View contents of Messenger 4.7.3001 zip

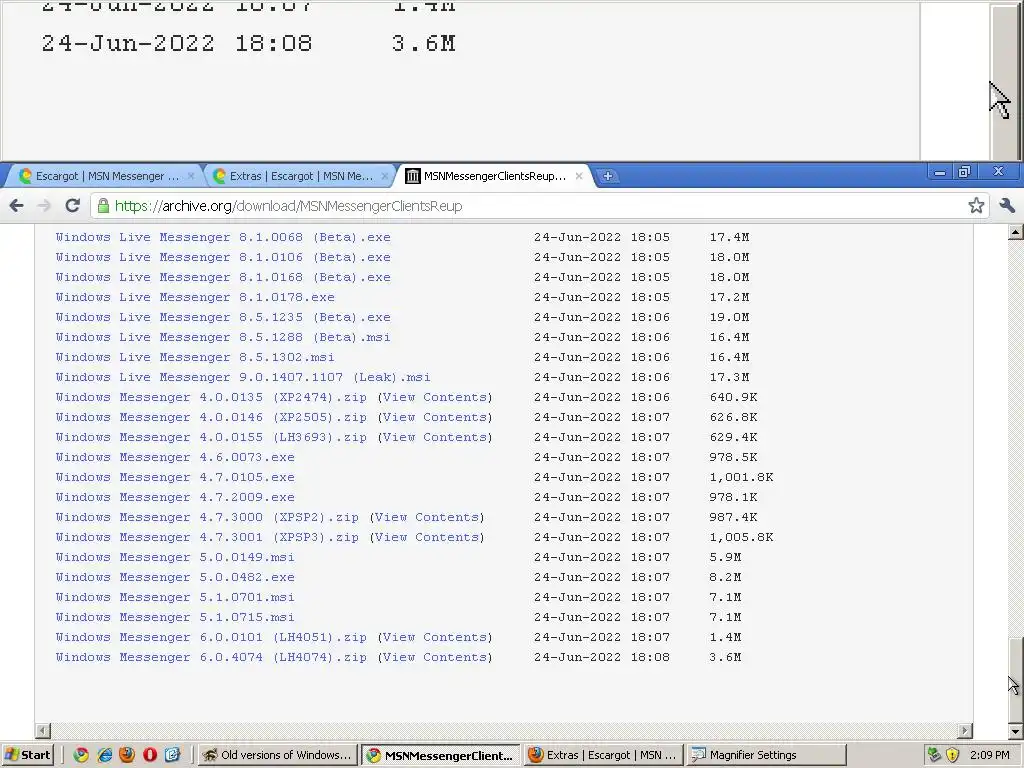coord(427,537)
